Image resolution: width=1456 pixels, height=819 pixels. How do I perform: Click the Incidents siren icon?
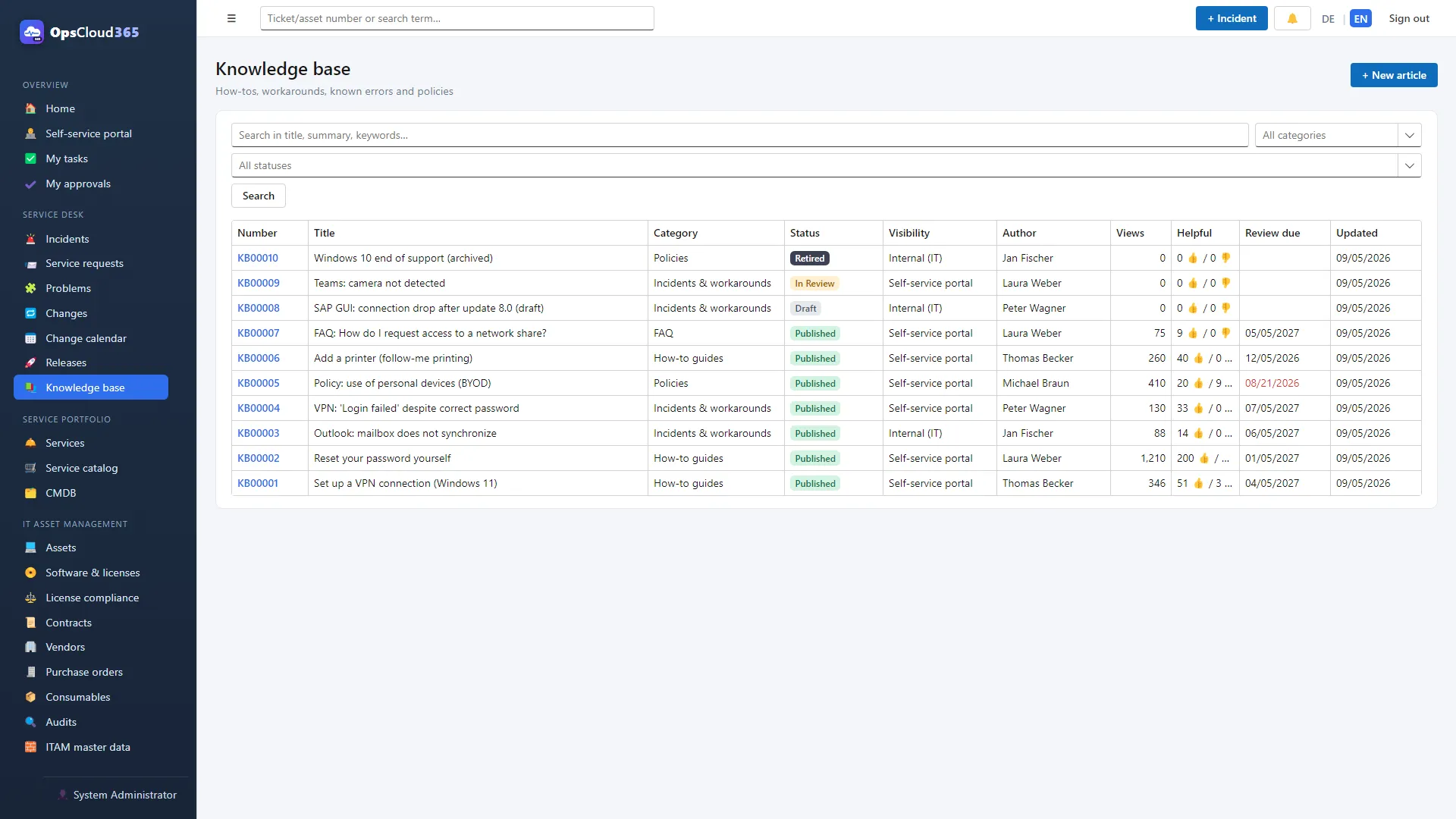coord(30,239)
